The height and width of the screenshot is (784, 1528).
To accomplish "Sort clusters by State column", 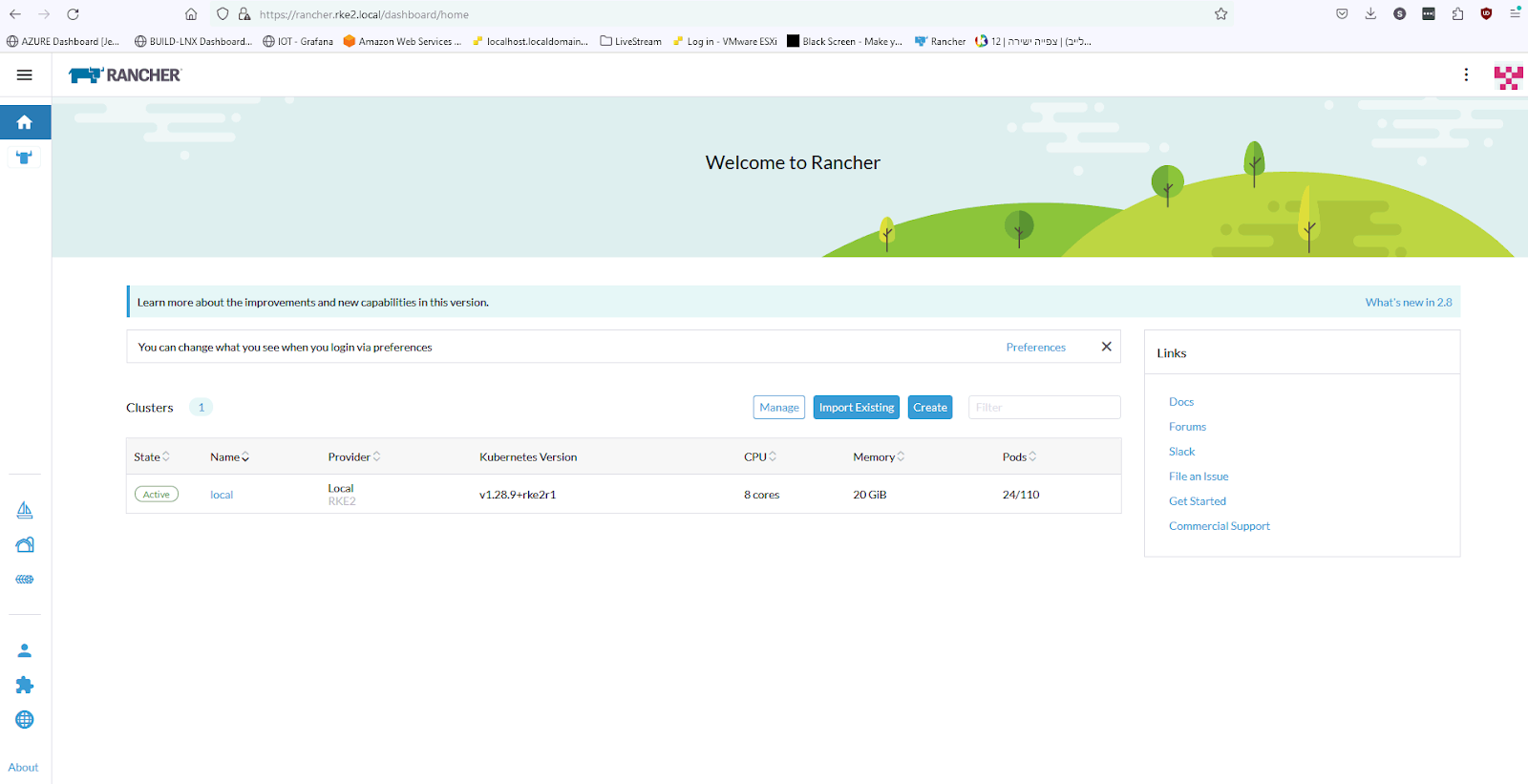I will coord(152,456).
